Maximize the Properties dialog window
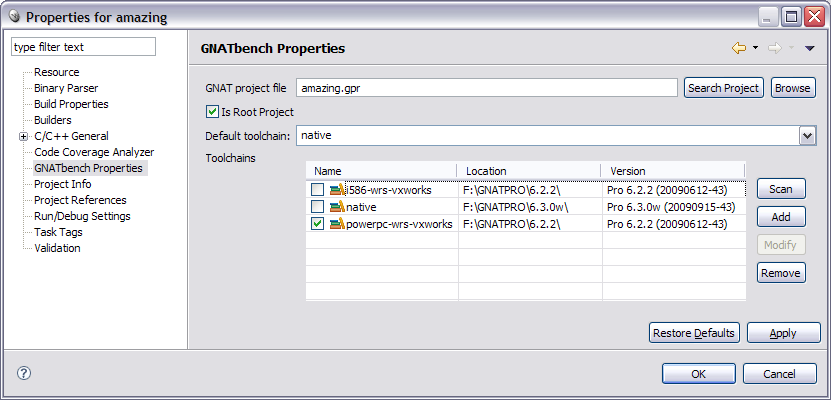 pyautogui.click(x=791, y=17)
